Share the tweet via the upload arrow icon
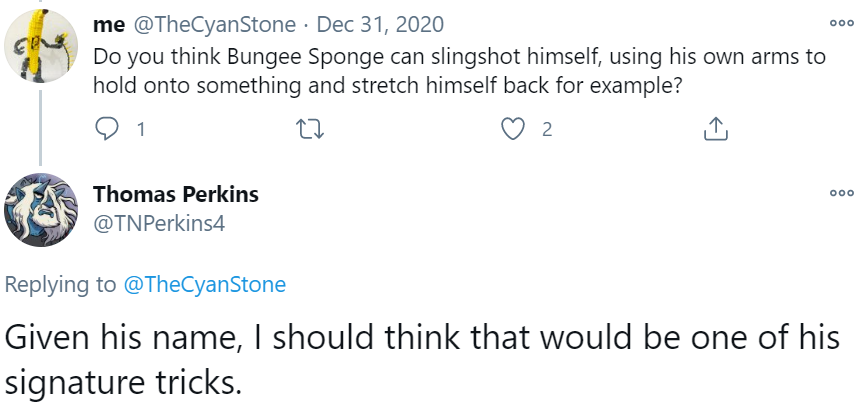 715,129
